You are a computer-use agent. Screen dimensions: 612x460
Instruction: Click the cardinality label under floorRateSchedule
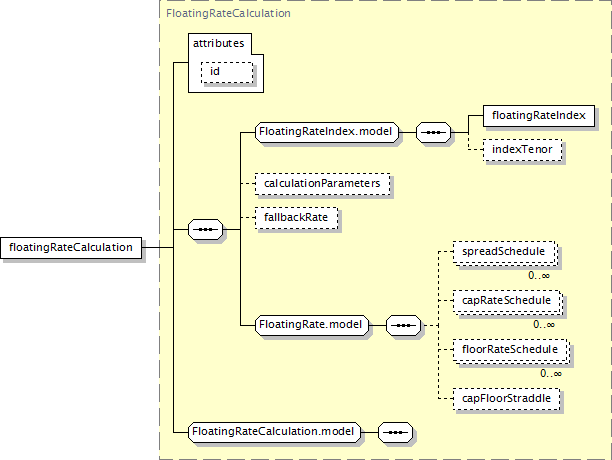550,373
